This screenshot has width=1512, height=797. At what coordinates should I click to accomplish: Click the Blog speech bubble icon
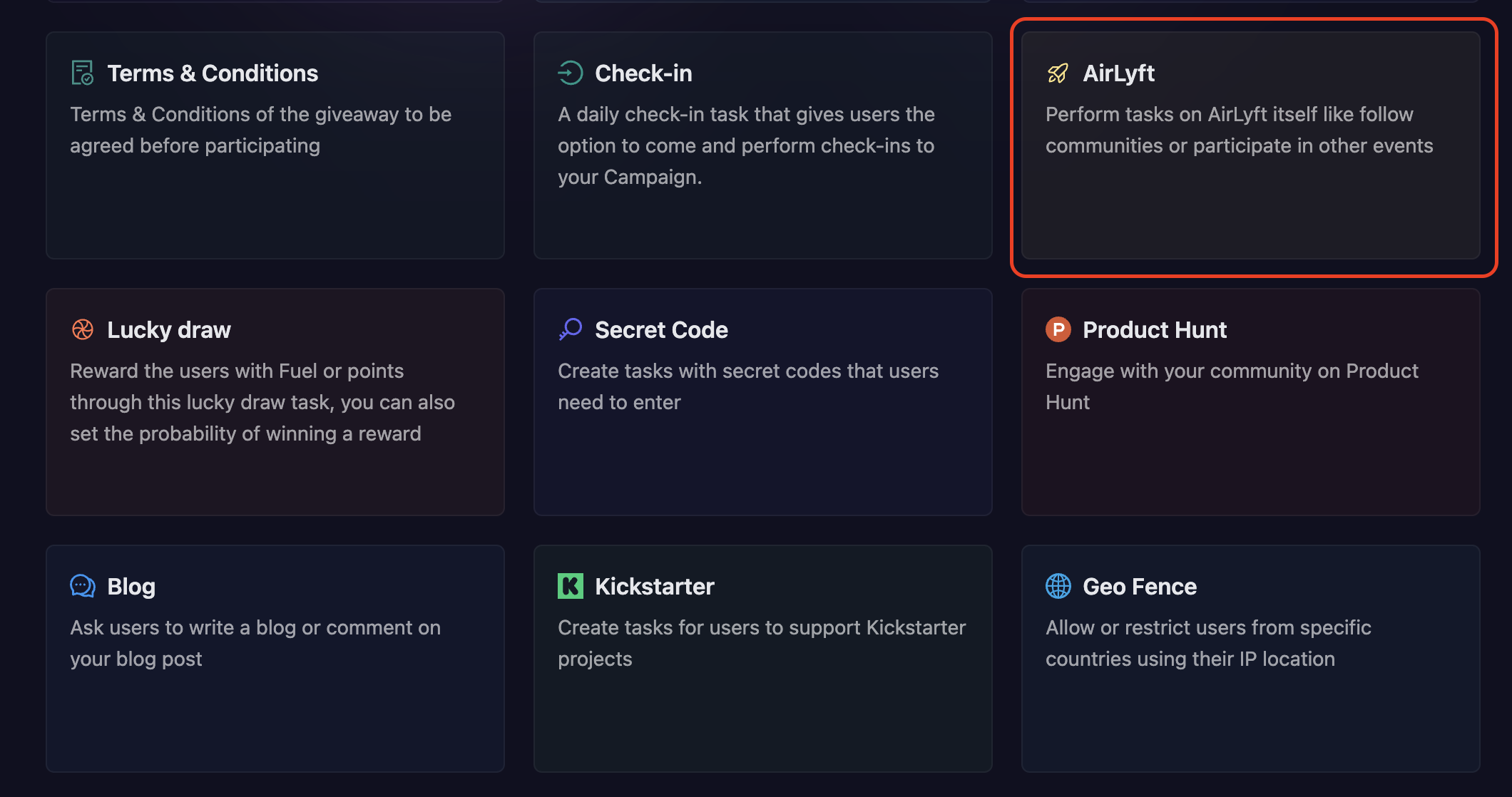click(x=83, y=585)
